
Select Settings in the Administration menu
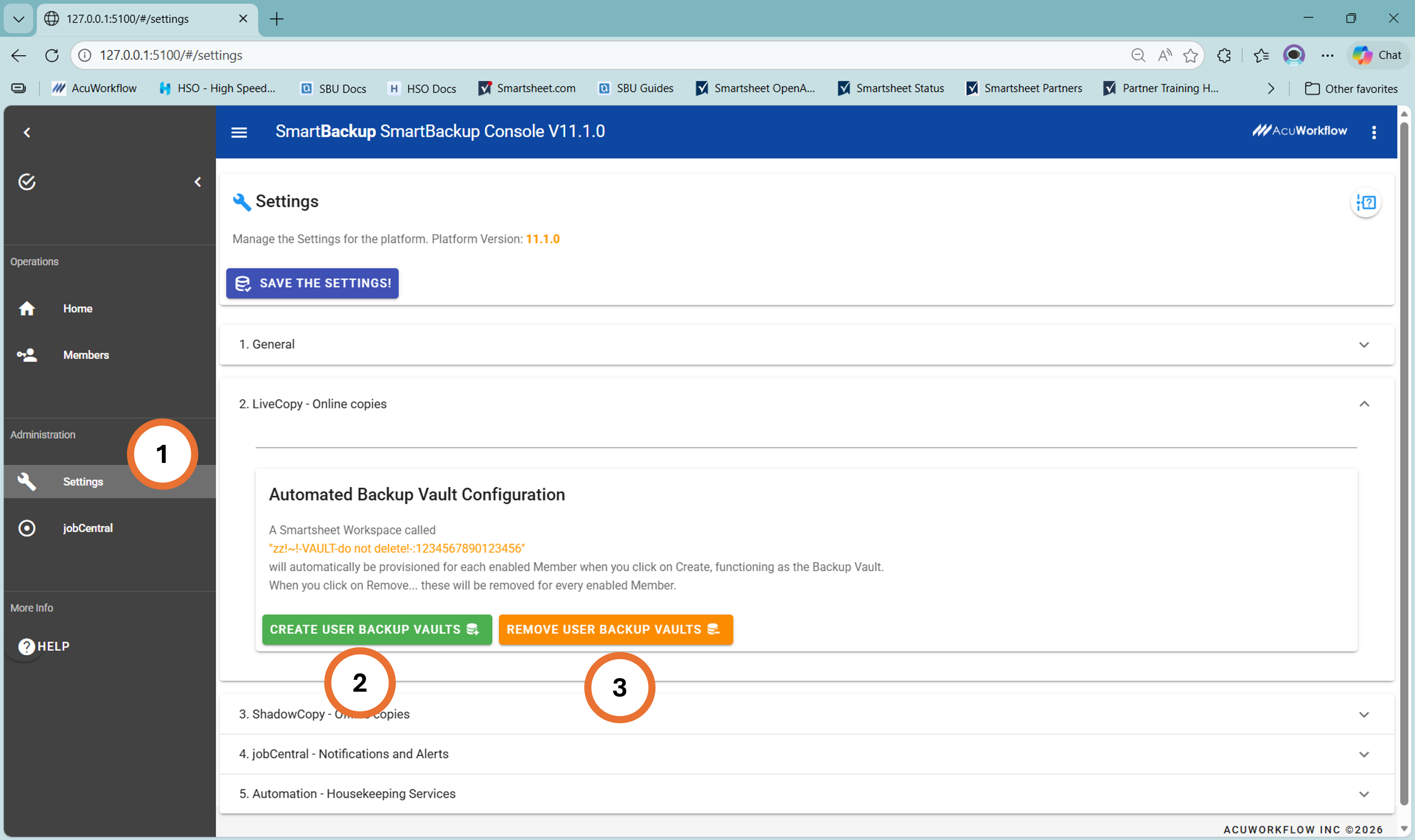point(83,482)
